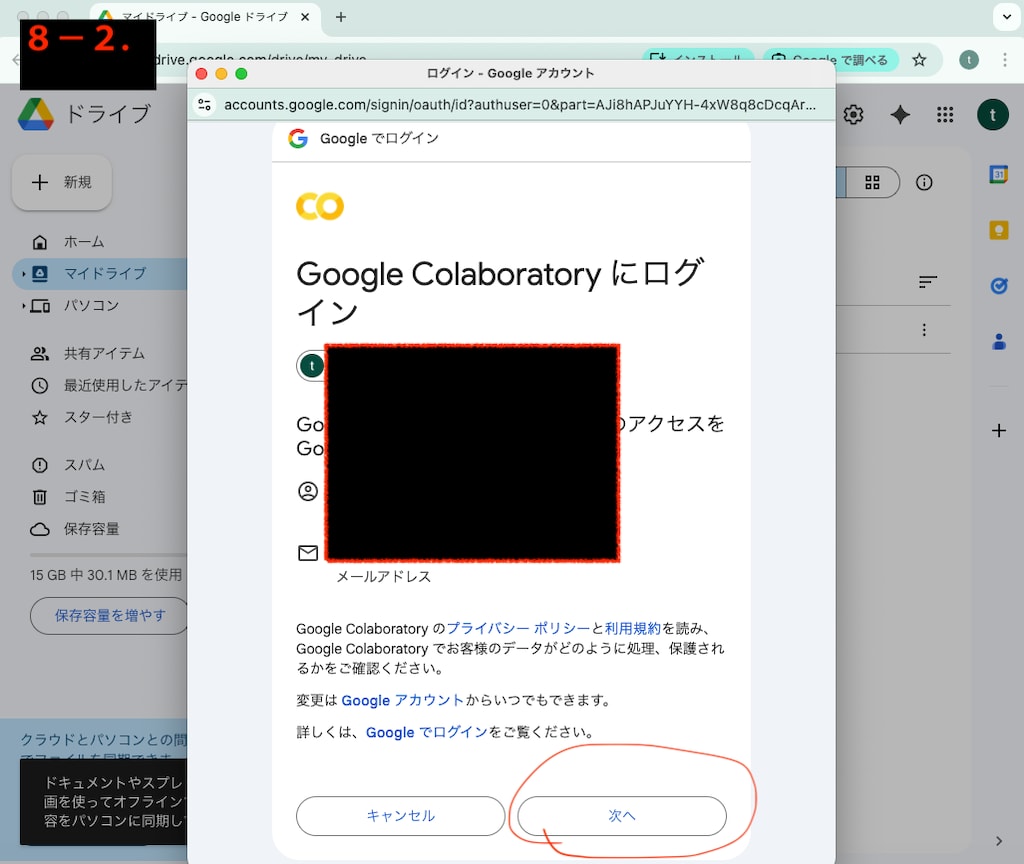Open Drive settings via the gear icon
The height and width of the screenshot is (864, 1024).
[853, 114]
